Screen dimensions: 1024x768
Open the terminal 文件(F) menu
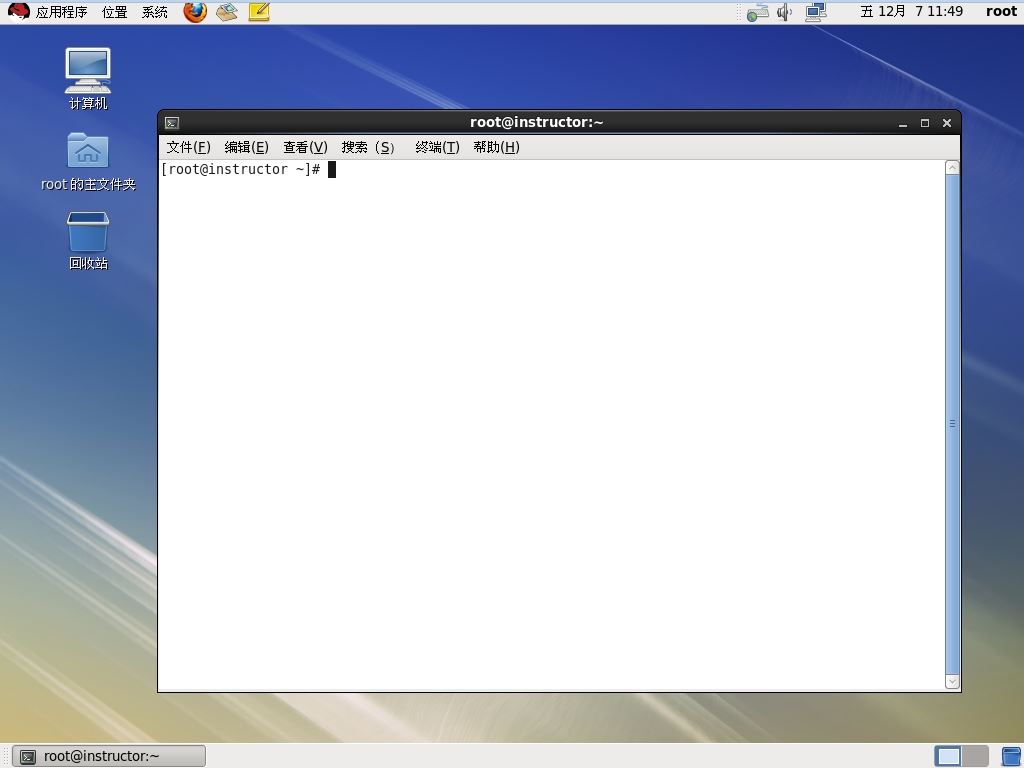coord(188,148)
